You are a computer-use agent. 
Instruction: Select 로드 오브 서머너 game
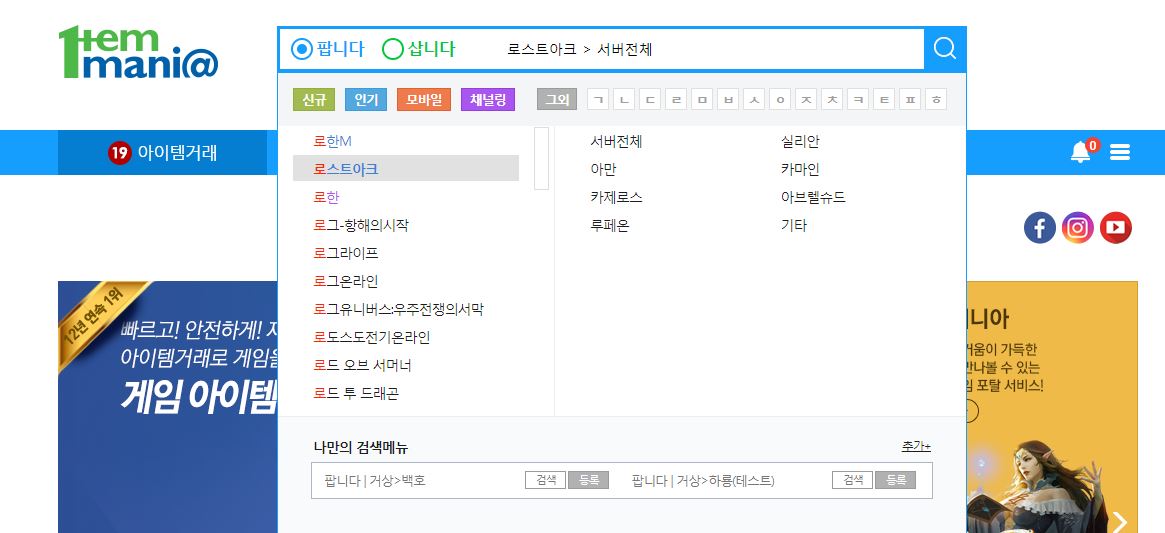pos(363,366)
